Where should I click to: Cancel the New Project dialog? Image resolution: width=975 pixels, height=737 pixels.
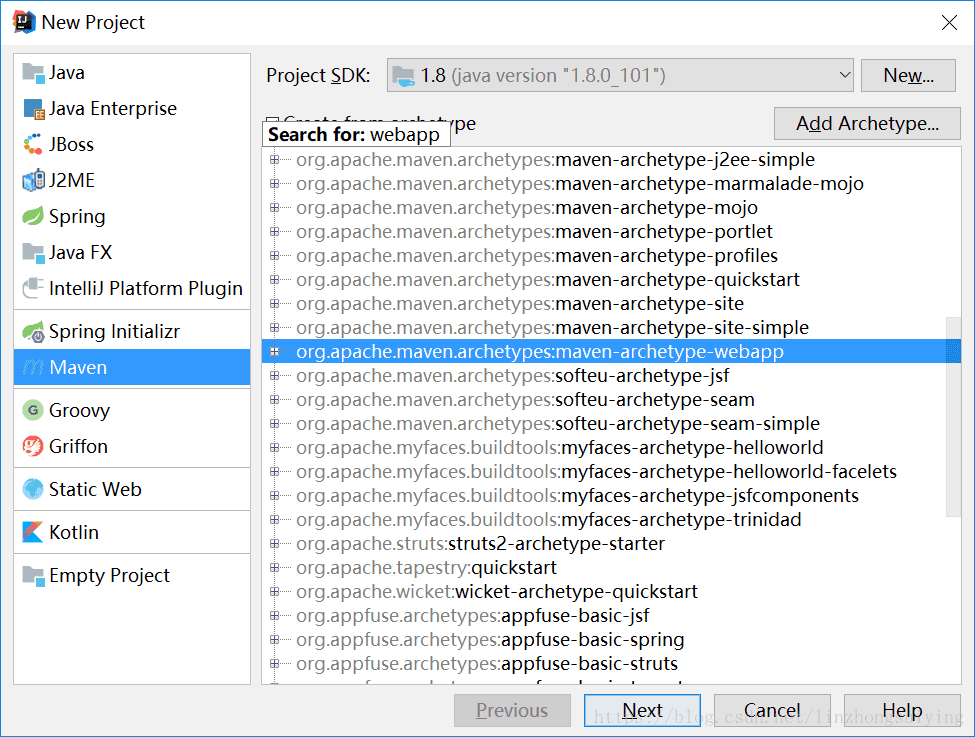point(772,710)
